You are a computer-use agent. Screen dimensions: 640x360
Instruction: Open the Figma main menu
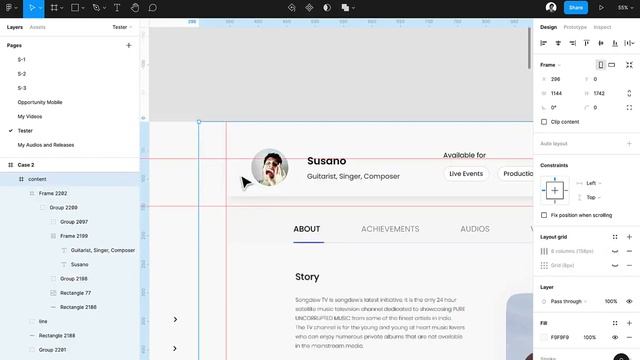[9, 8]
